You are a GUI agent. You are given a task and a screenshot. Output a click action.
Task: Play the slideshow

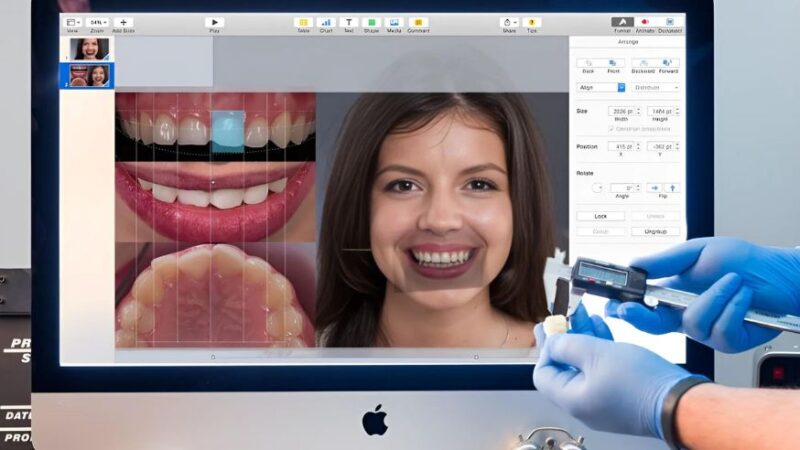214,22
